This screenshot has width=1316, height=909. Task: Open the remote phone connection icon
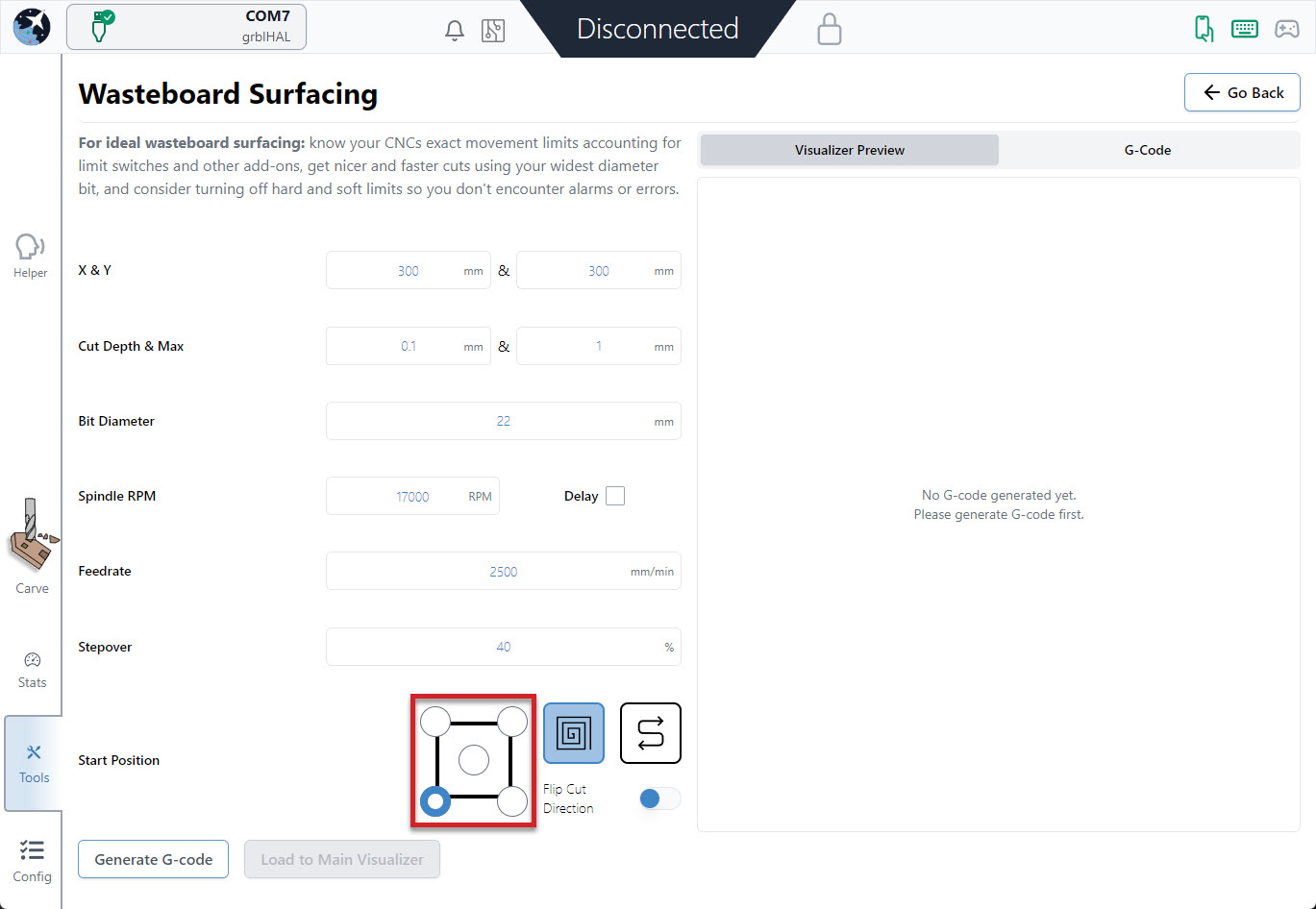click(x=1204, y=29)
